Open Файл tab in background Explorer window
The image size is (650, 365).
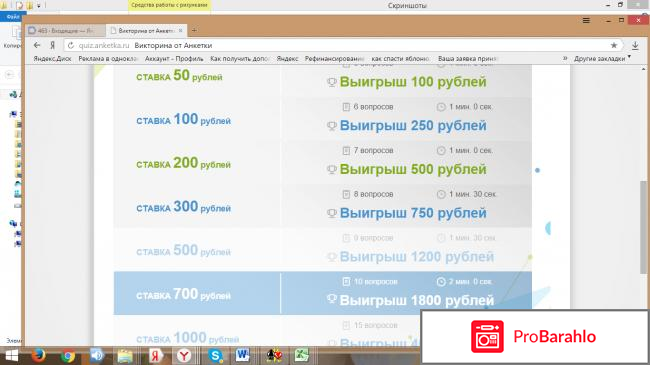[x=12, y=17]
